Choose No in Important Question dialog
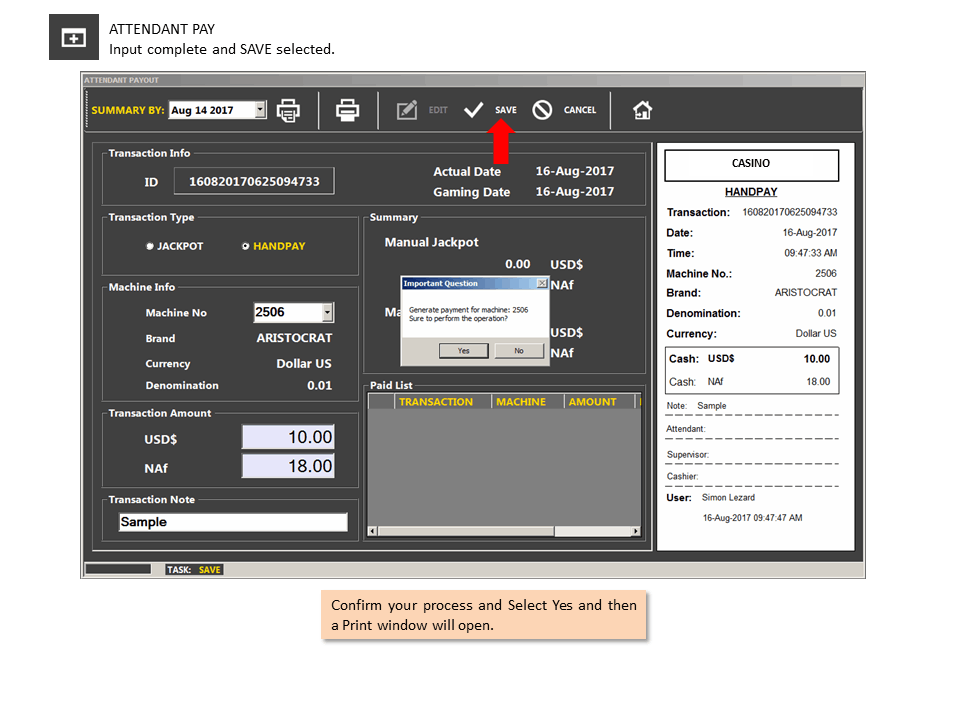Image resolution: width=960 pixels, height=720 pixels. [x=519, y=351]
